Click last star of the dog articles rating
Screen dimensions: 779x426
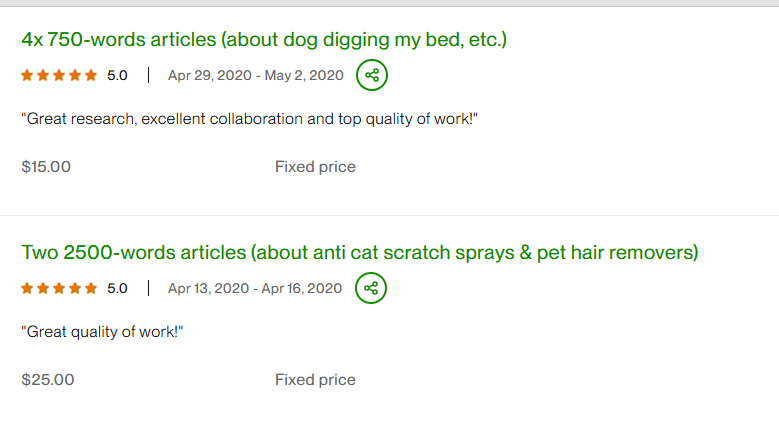[91, 75]
